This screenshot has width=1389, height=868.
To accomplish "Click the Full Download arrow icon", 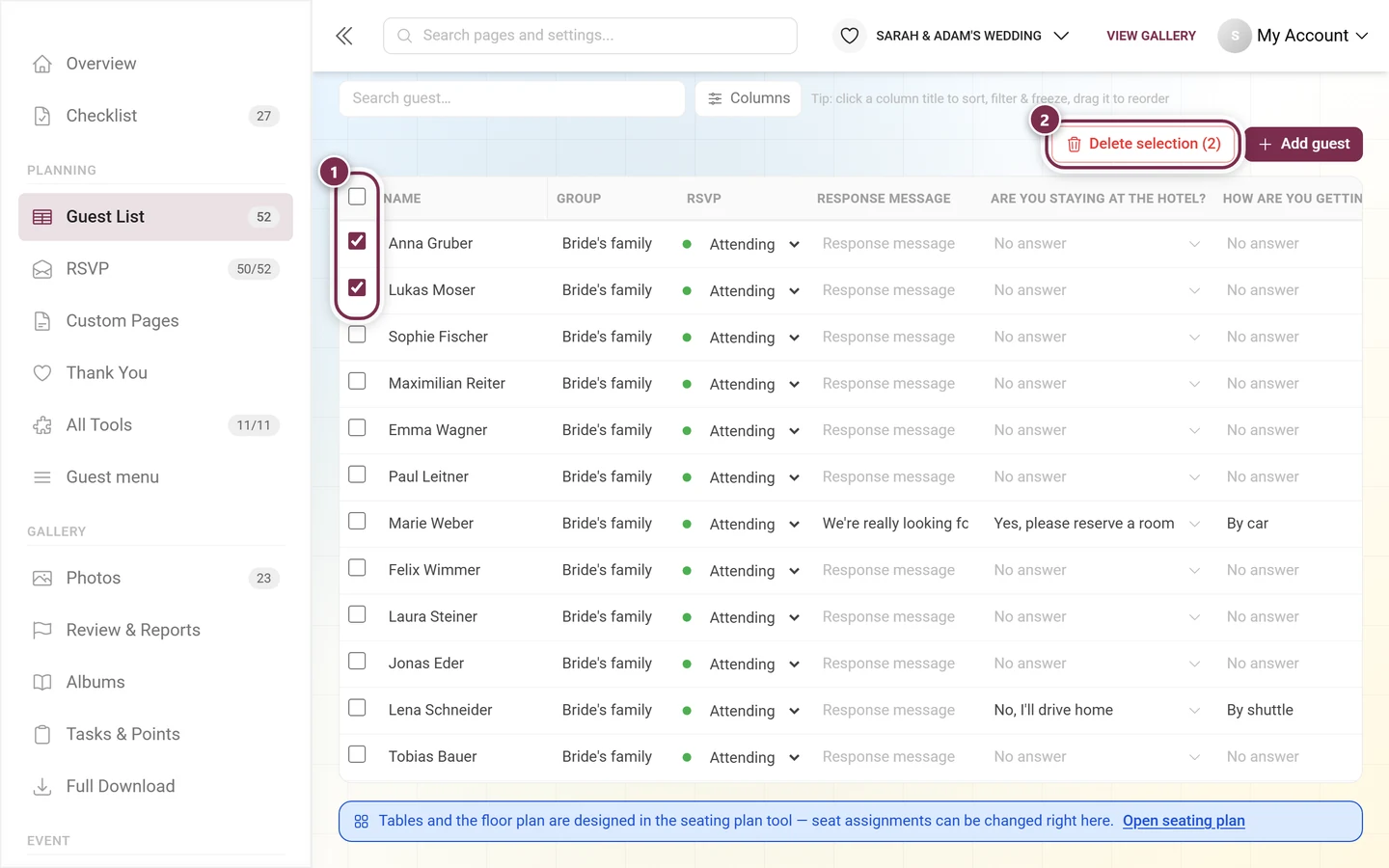I will click(x=42, y=787).
